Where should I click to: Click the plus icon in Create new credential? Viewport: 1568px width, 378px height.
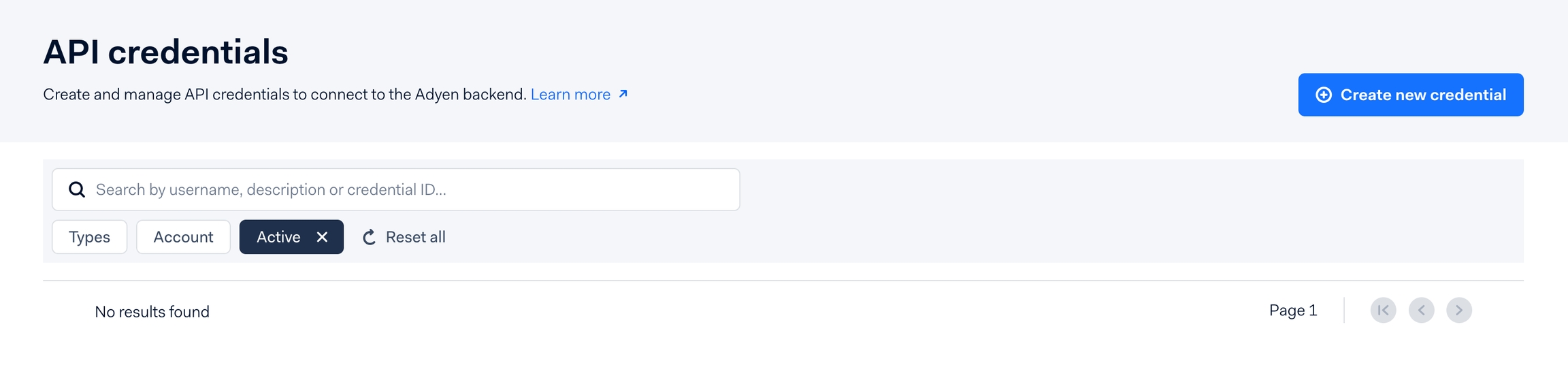(x=1323, y=95)
